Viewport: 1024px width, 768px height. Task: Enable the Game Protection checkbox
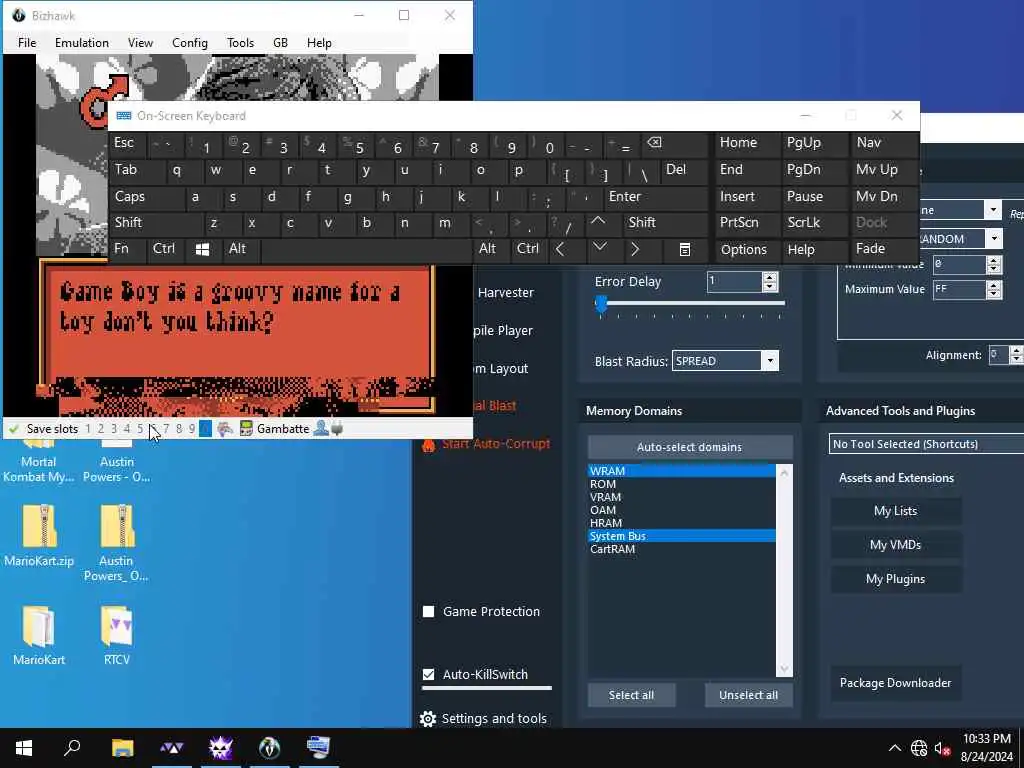(x=428, y=612)
